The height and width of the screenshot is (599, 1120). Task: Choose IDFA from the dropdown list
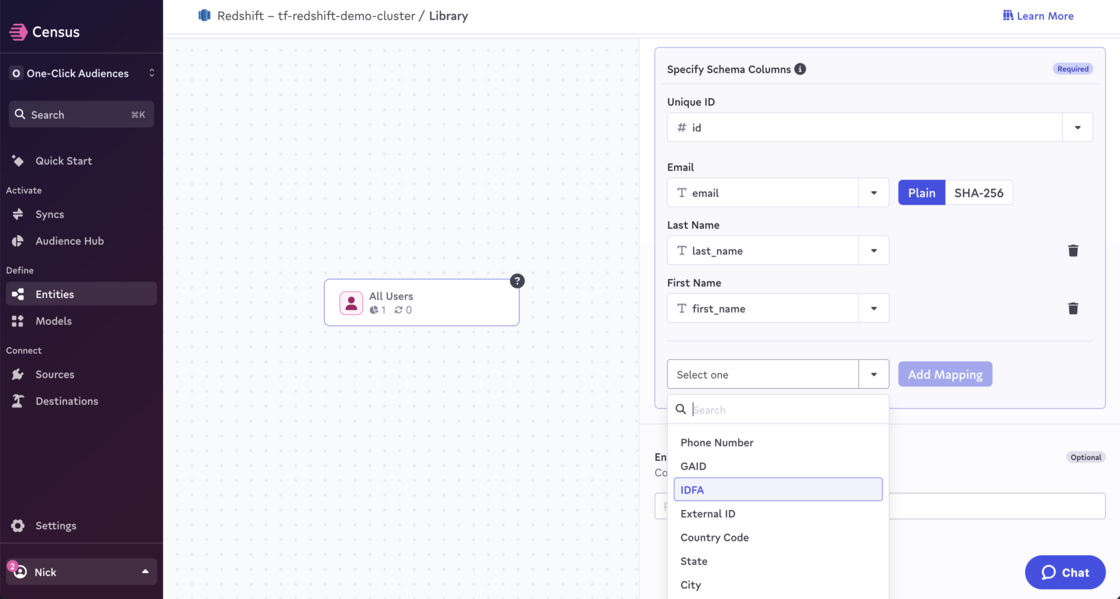coord(777,490)
